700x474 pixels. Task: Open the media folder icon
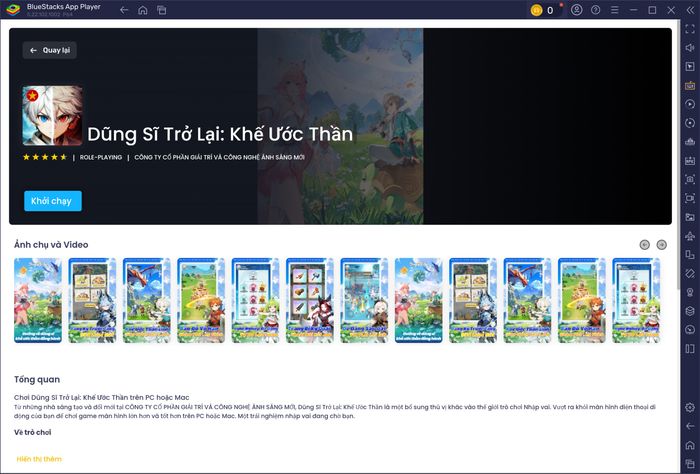coord(690,217)
